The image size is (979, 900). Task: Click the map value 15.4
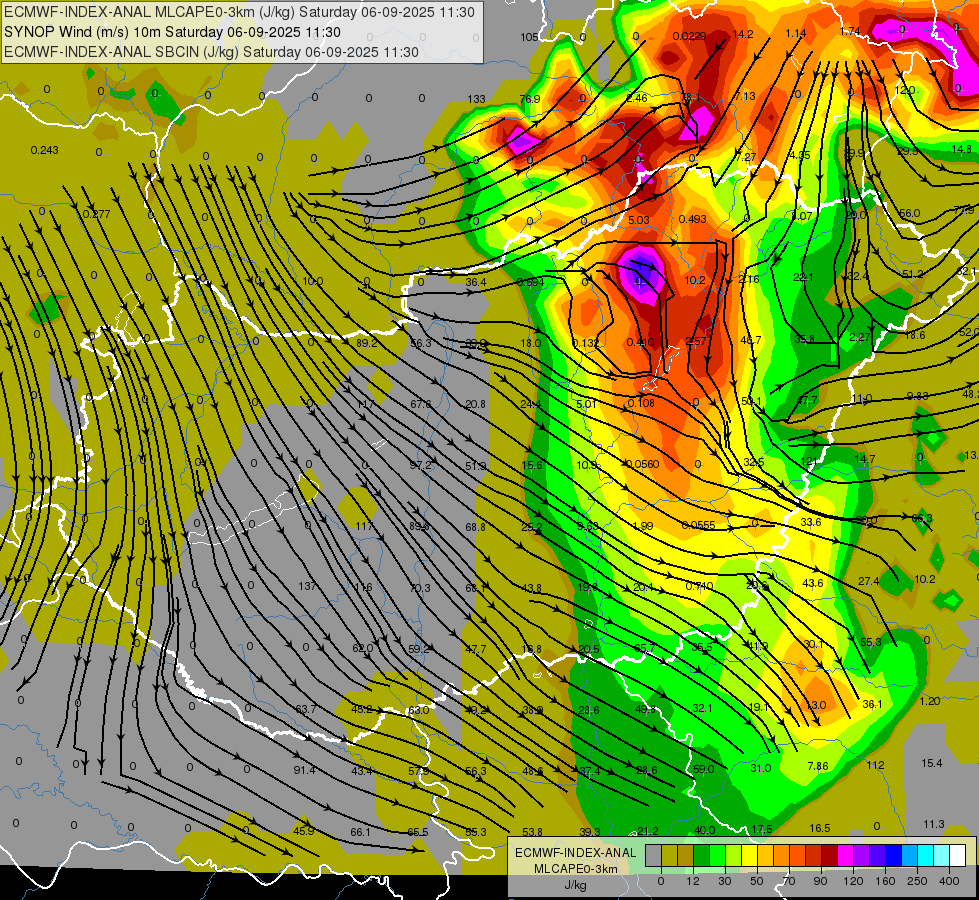click(932, 763)
